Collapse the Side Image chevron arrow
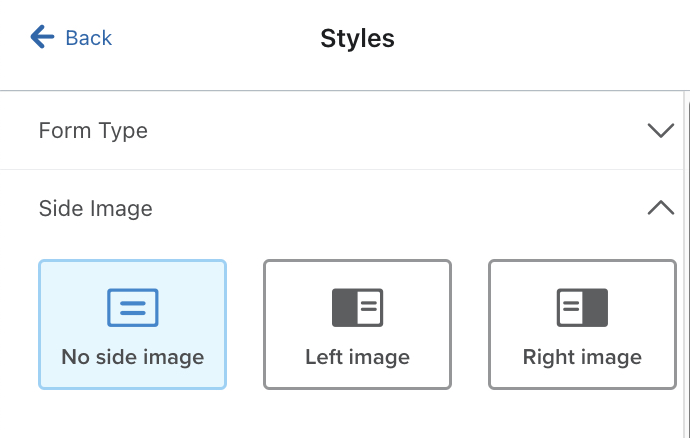 pyautogui.click(x=660, y=208)
